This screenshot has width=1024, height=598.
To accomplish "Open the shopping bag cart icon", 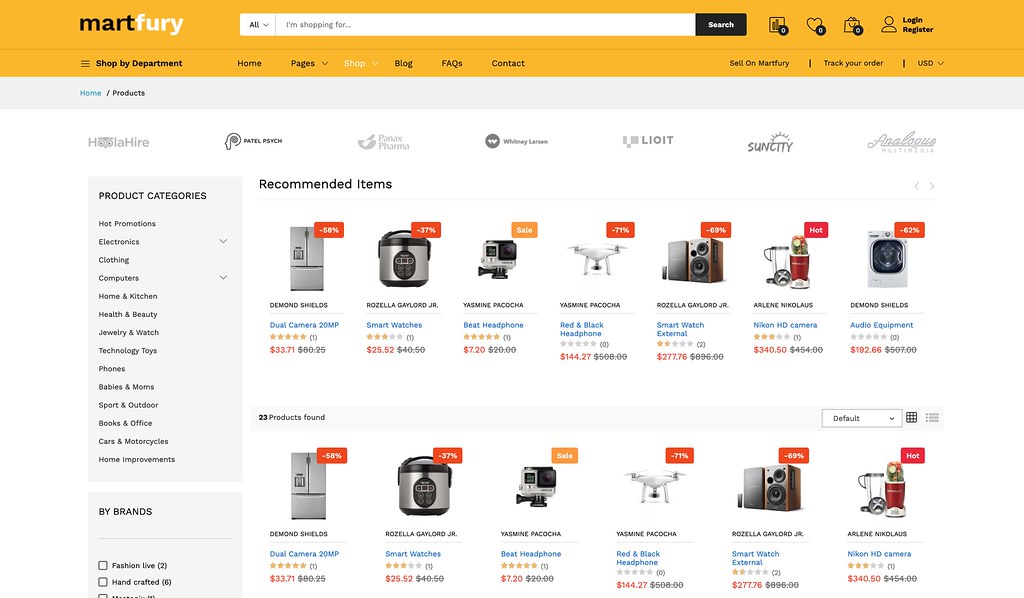I will pos(851,25).
